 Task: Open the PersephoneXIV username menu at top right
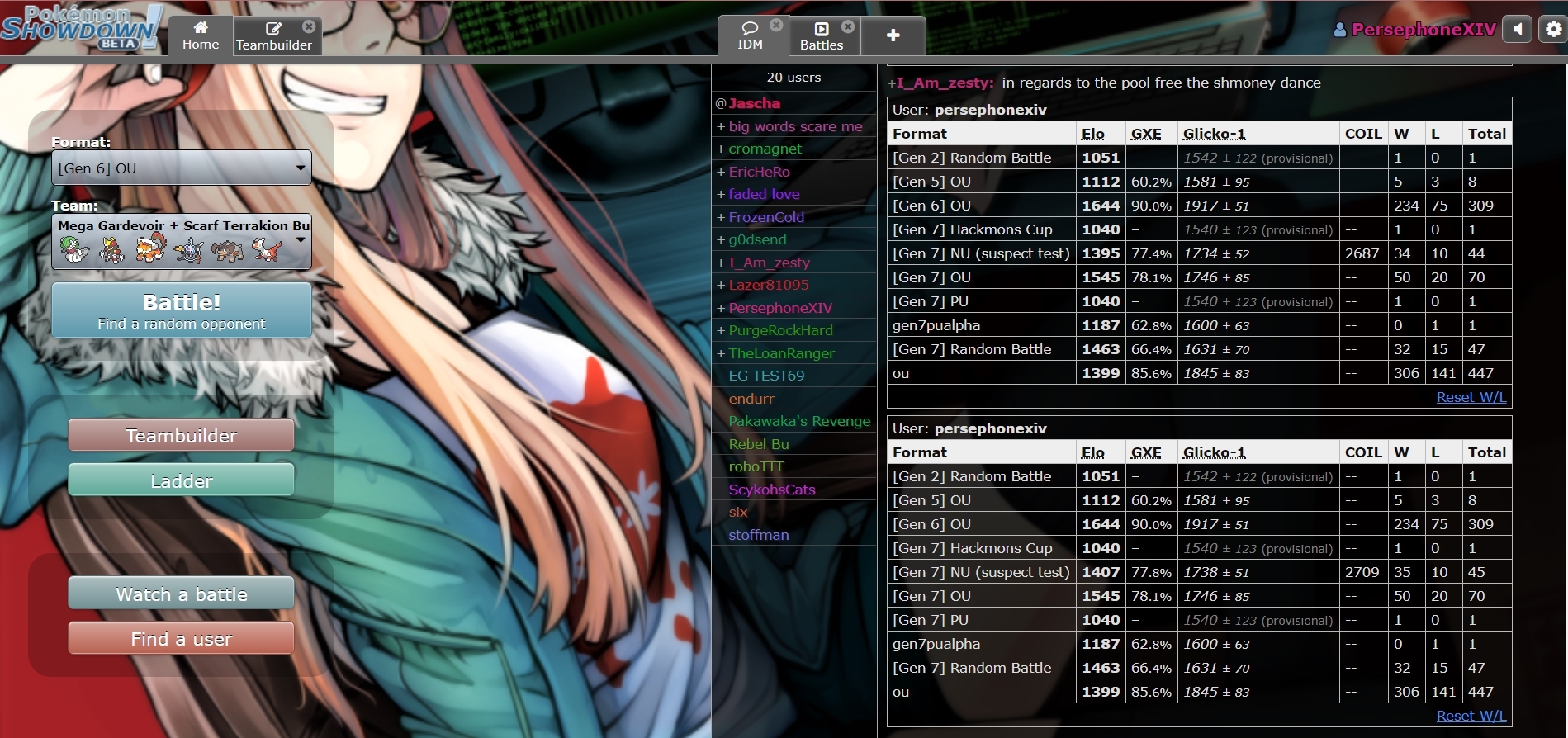1414,30
